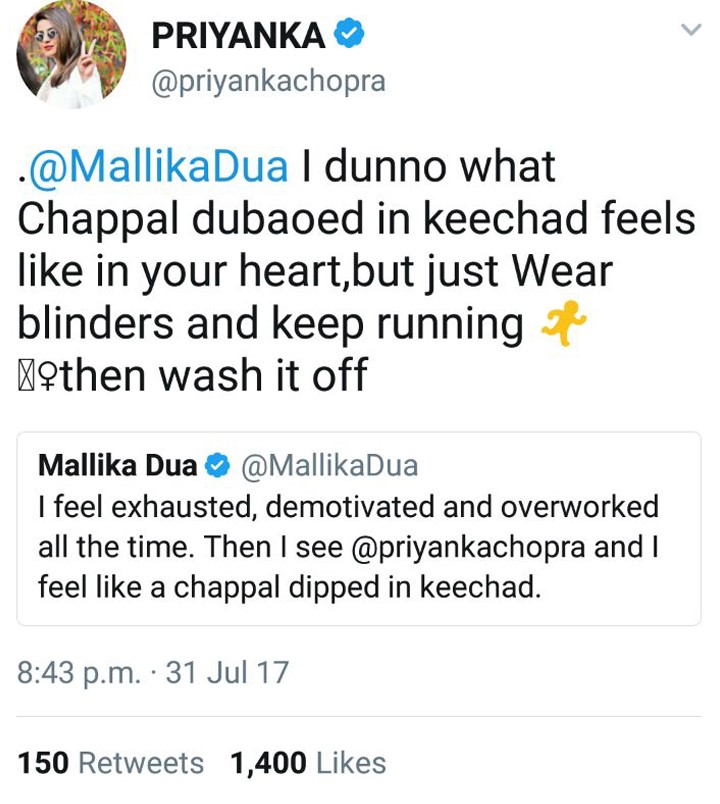Screen dimensions: 720x804
Task: View the 150 Retweets list
Action: pyautogui.click(x=110, y=764)
